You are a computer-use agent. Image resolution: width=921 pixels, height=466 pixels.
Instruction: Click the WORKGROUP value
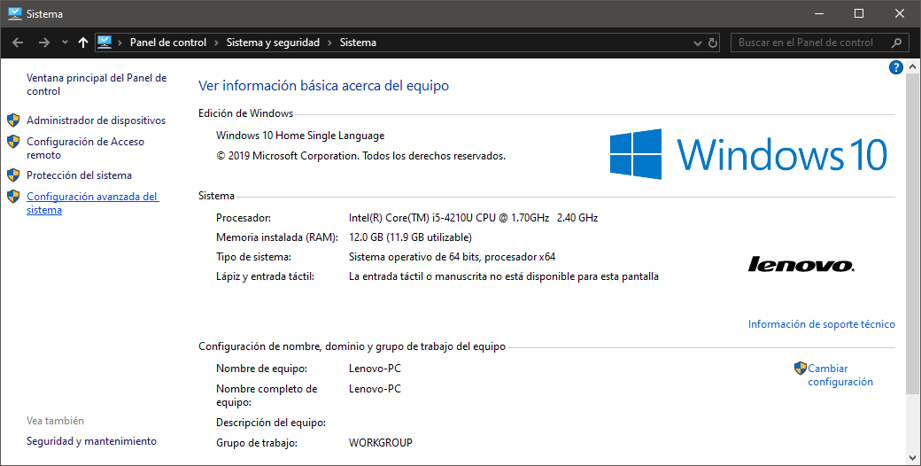pos(381,442)
